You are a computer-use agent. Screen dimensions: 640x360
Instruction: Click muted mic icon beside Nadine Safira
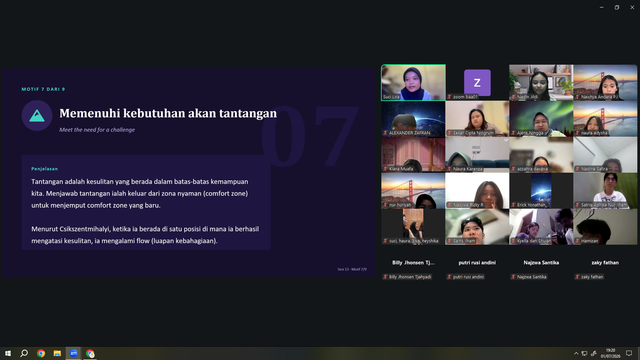pos(577,169)
